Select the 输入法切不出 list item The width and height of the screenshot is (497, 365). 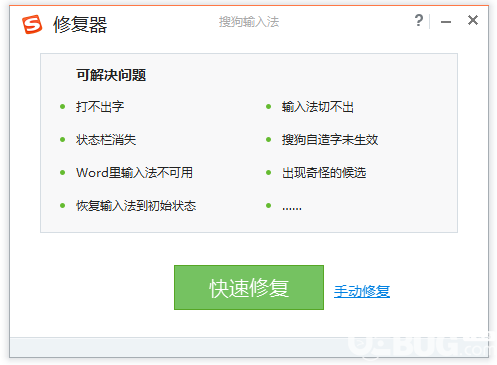pos(317,107)
